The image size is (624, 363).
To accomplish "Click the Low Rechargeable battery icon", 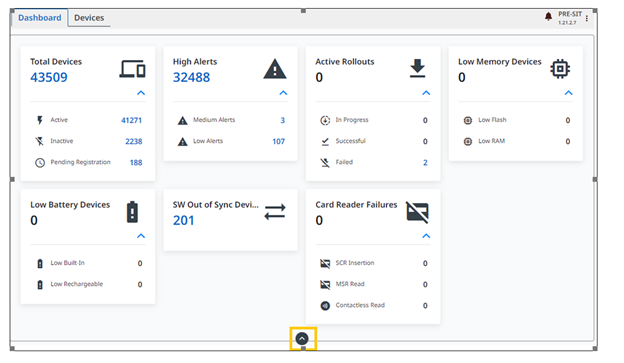I will pos(40,285).
